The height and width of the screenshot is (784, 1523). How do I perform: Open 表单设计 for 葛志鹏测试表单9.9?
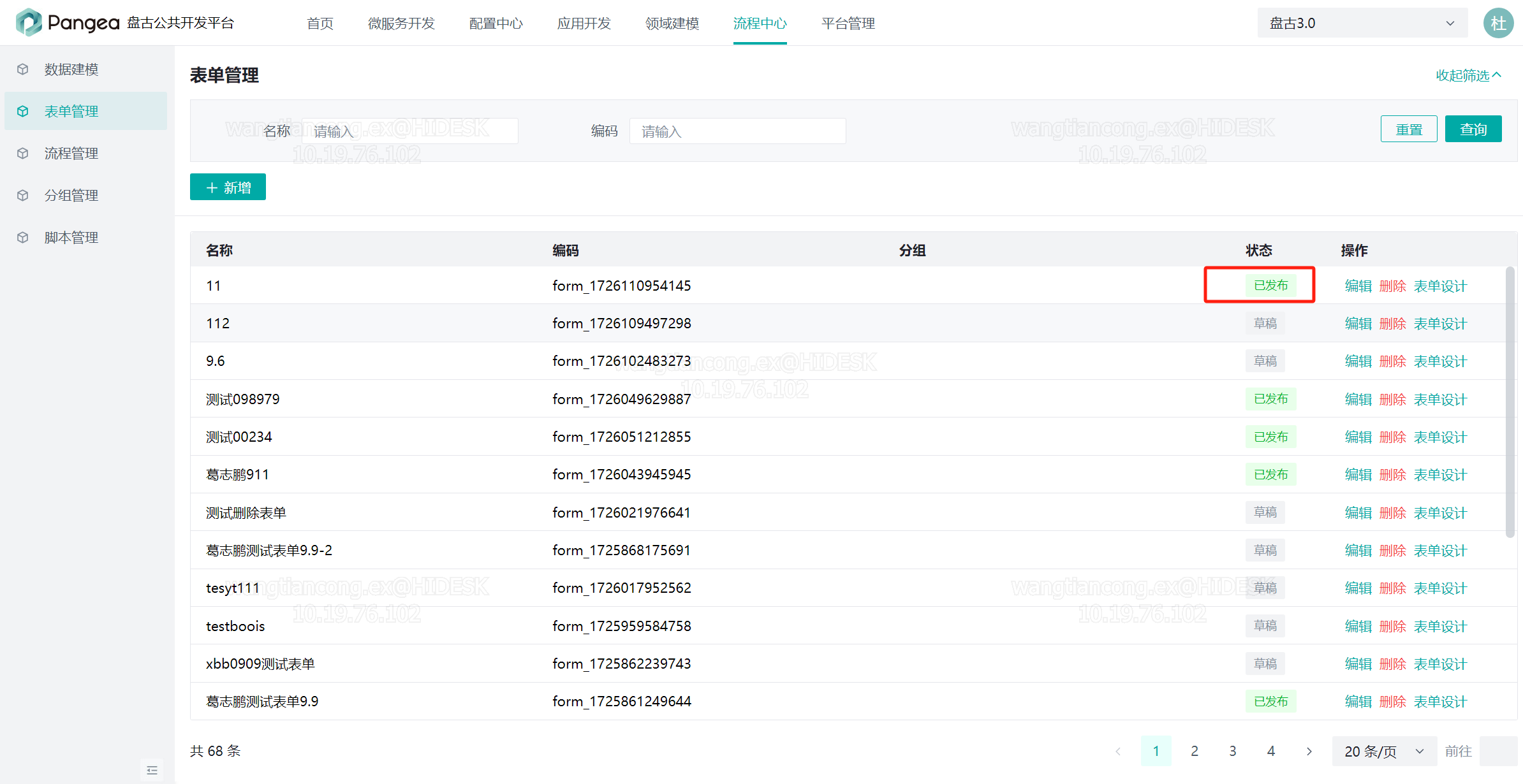[x=1441, y=701]
